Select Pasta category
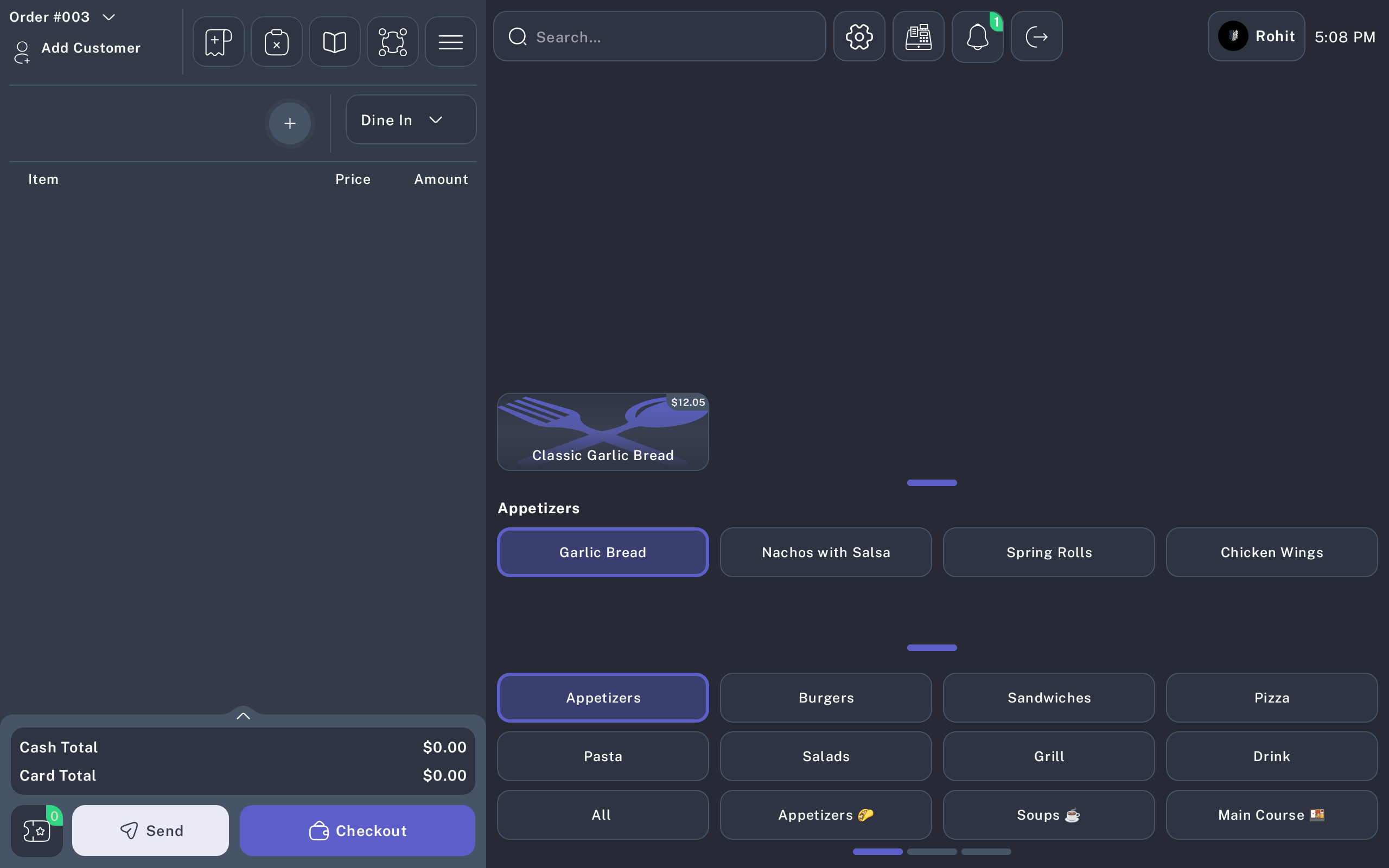Viewport: 1389px width, 868px height. tap(603, 756)
